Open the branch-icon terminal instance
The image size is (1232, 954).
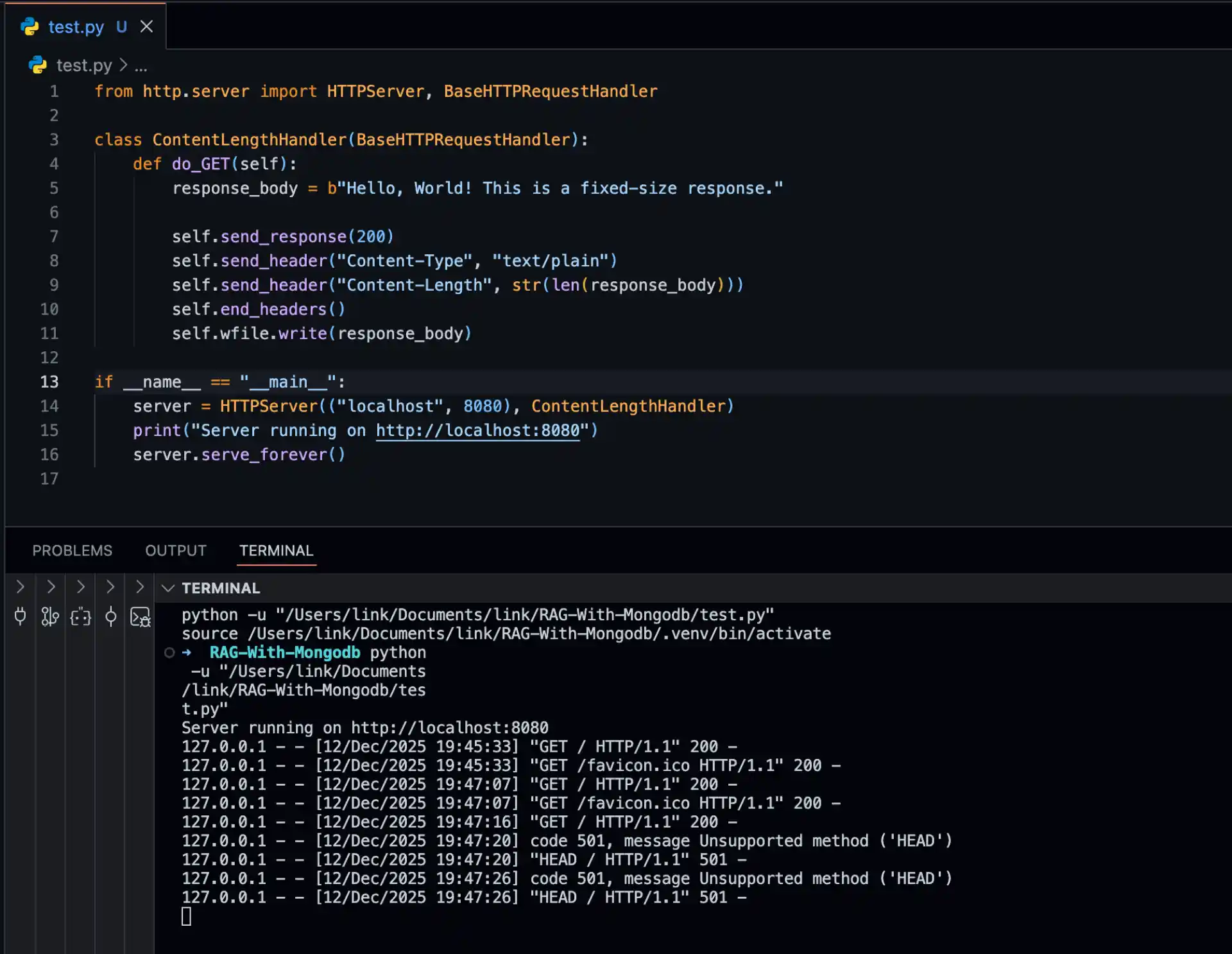[x=50, y=617]
